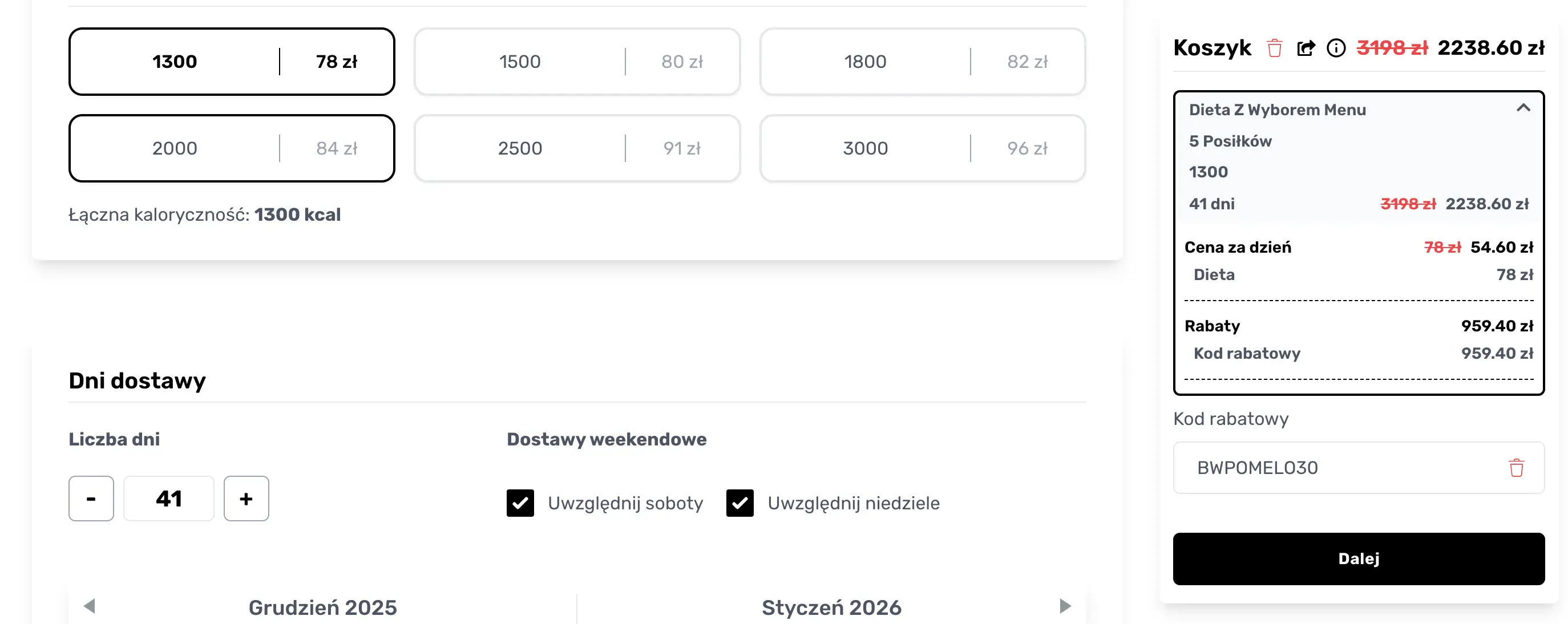Screen dimensions: 1568x624
Task: Select the 2500 kcal price option
Action: pos(577,148)
